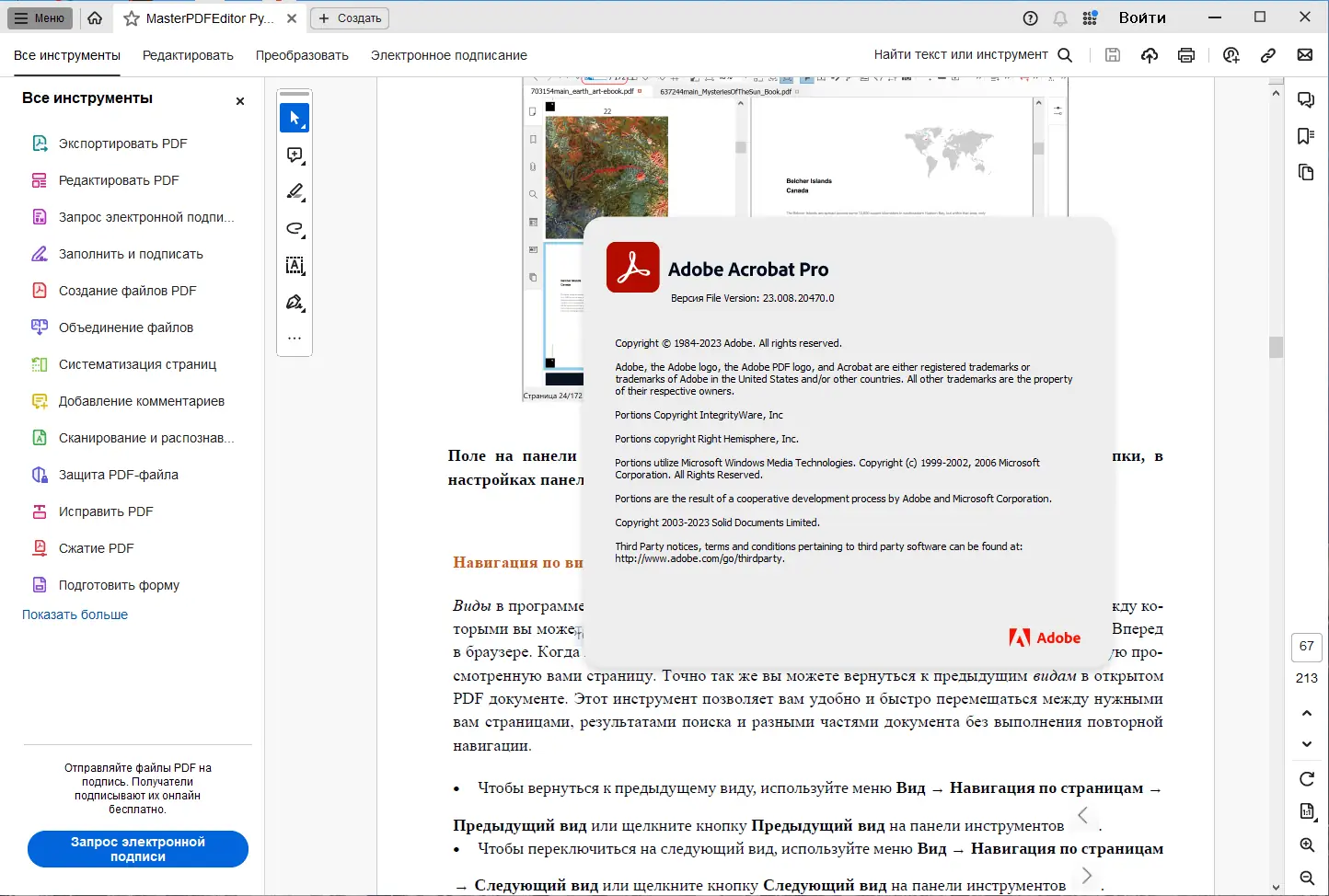
Task: Switch to the Редактировать tab
Action: [188, 55]
